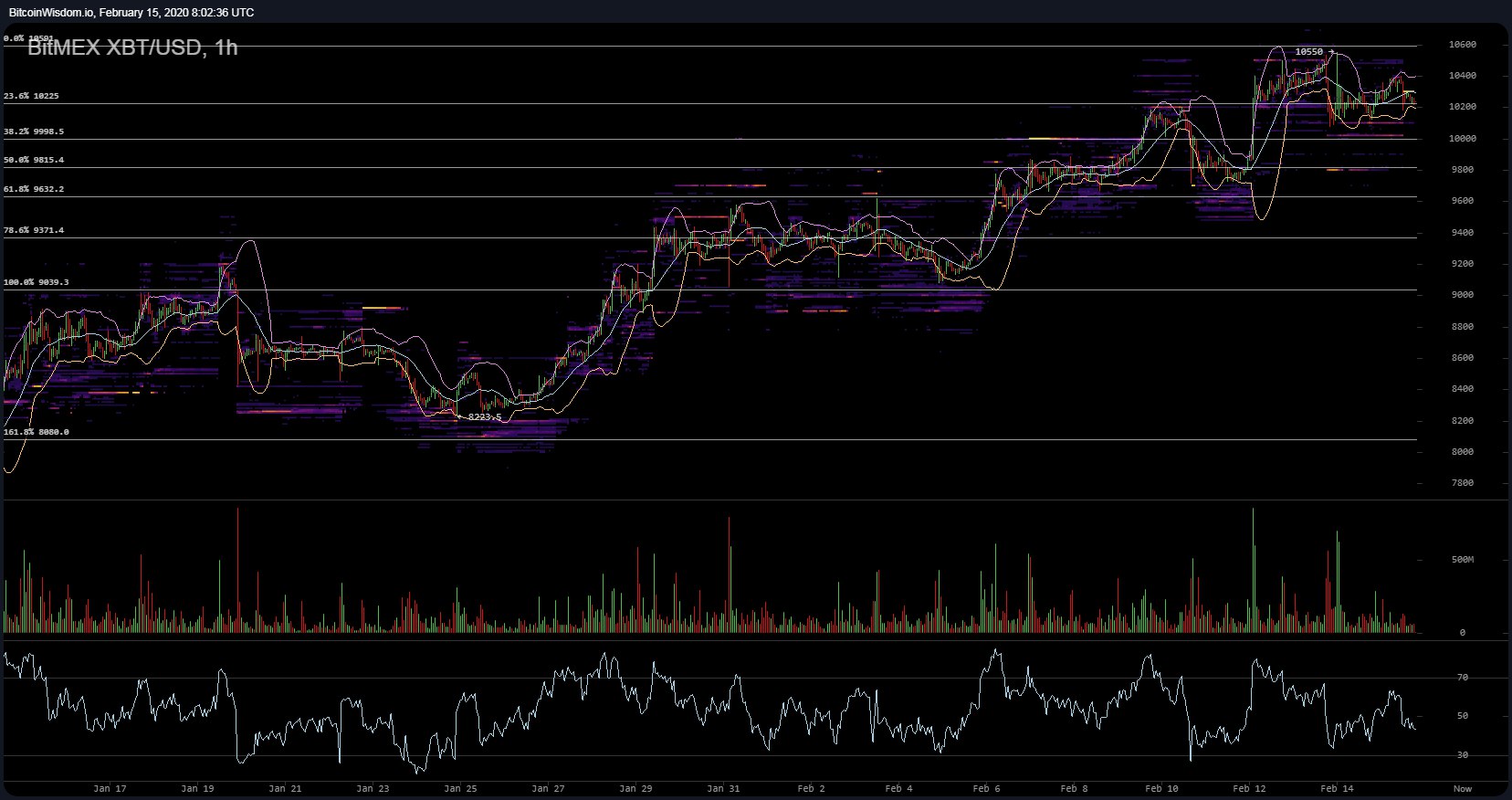This screenshot has height=800, width=1512.
Task: Click the 10400 price axis label
Action: [x=1463, y=76]
